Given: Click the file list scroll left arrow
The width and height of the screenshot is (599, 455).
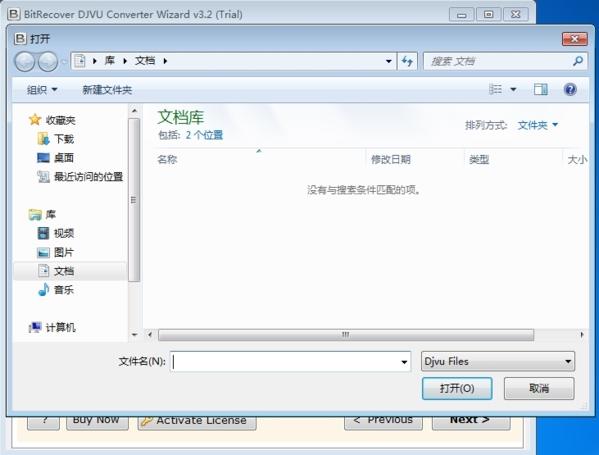Looking at the screenshot, I should (x=150, y=335).
